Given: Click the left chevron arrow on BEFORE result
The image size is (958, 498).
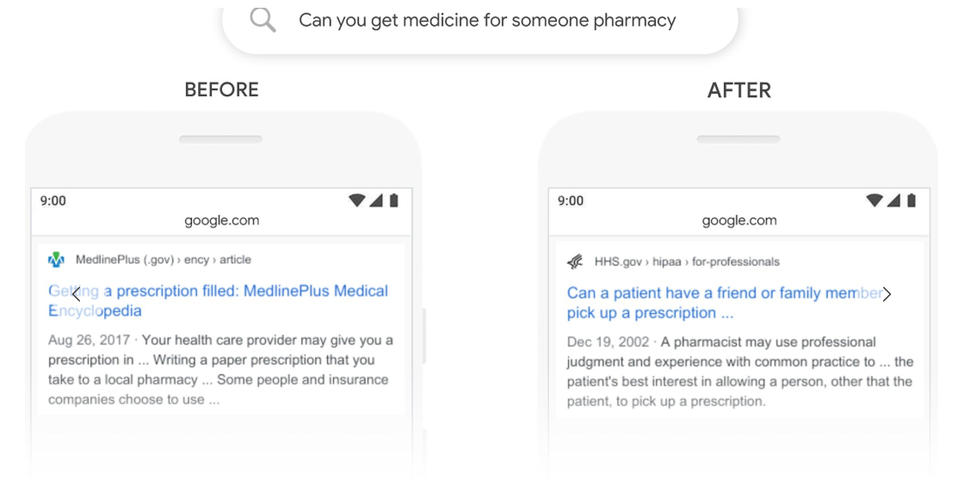Looking at the screenshot, I should tap(76, 294).
